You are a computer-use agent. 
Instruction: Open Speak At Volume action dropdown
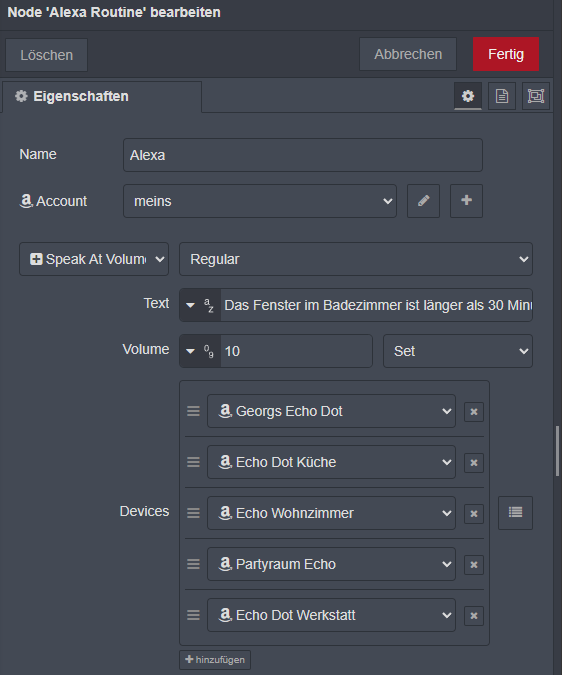[x=94, y=259]
